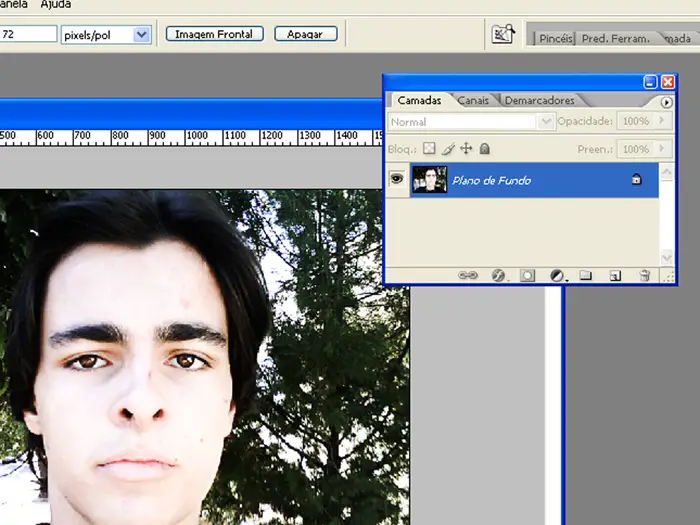Viewport: 700px width, 525px height.
Task: Click the link layers chain icon
Action: tap(467, 275)
